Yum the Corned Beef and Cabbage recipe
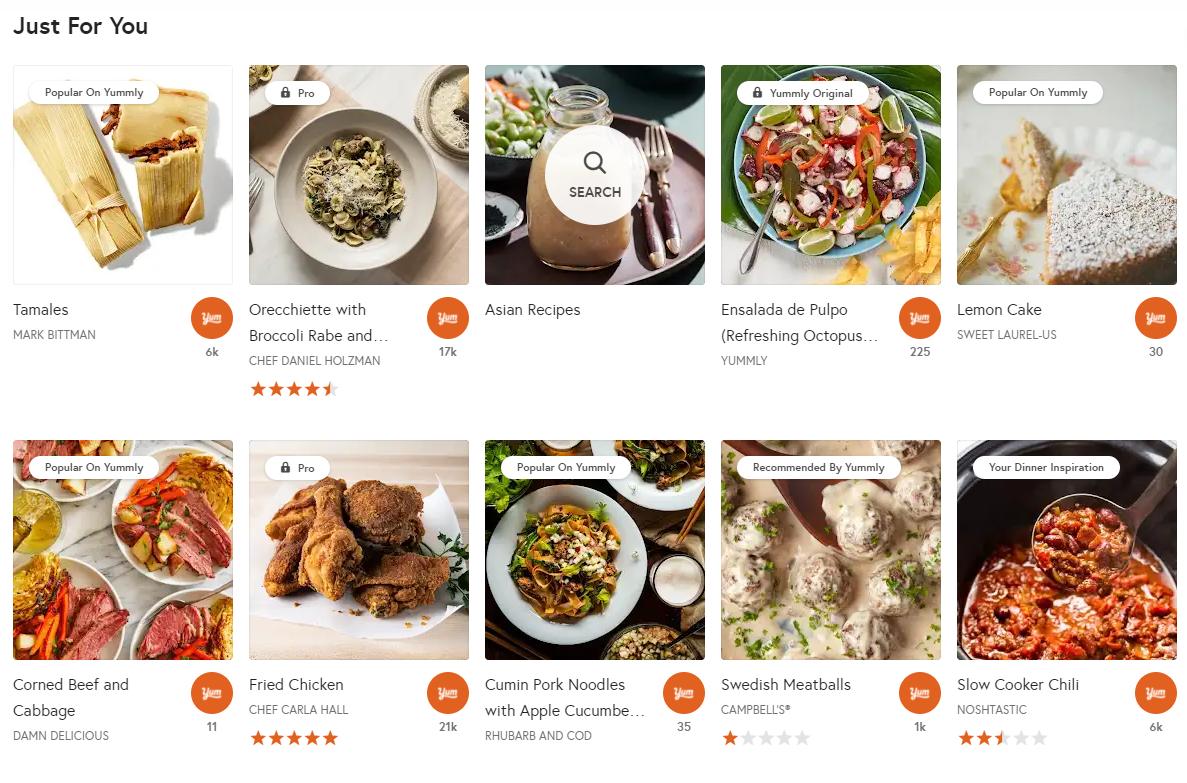The image size is (1187, 783). point(211,693)
